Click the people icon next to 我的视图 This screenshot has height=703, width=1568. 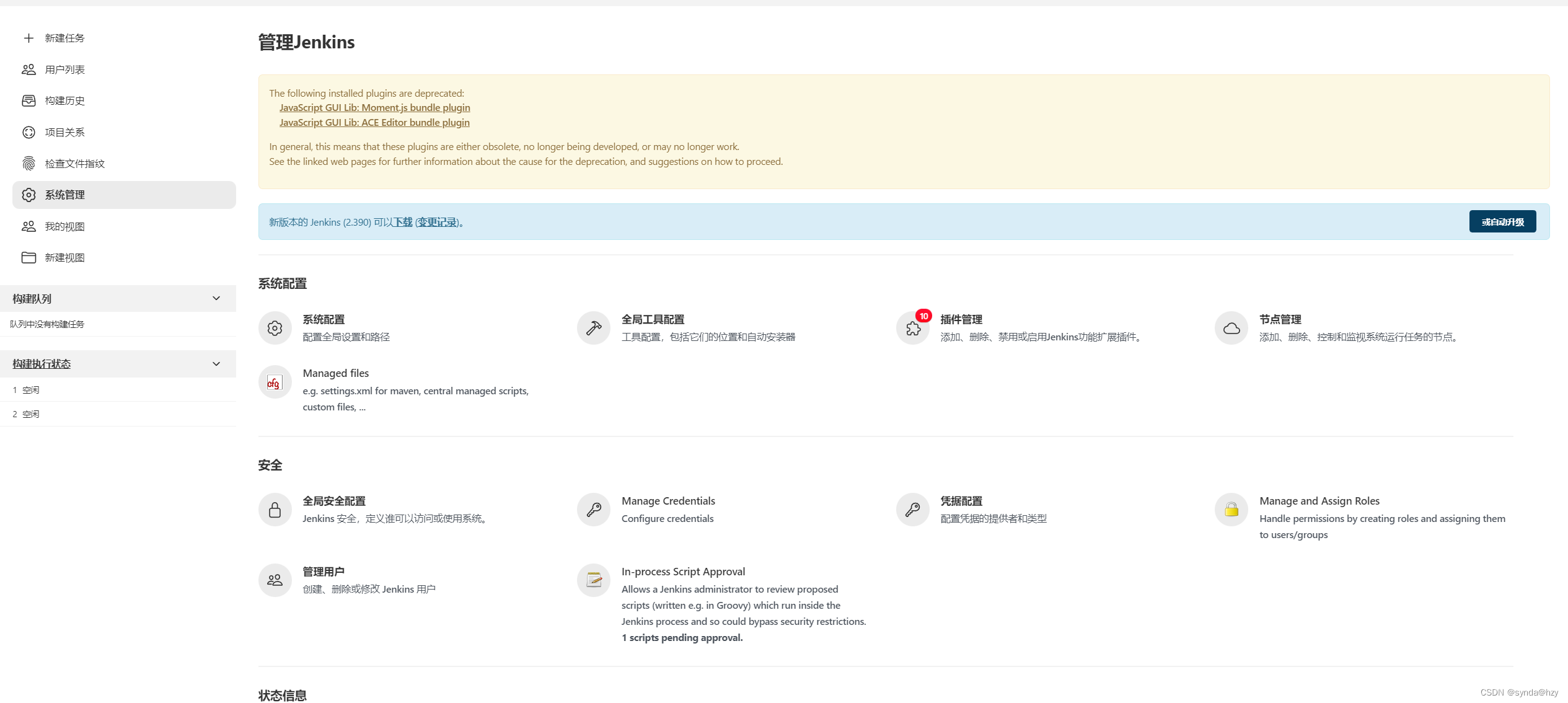click(x=29, y=226)
